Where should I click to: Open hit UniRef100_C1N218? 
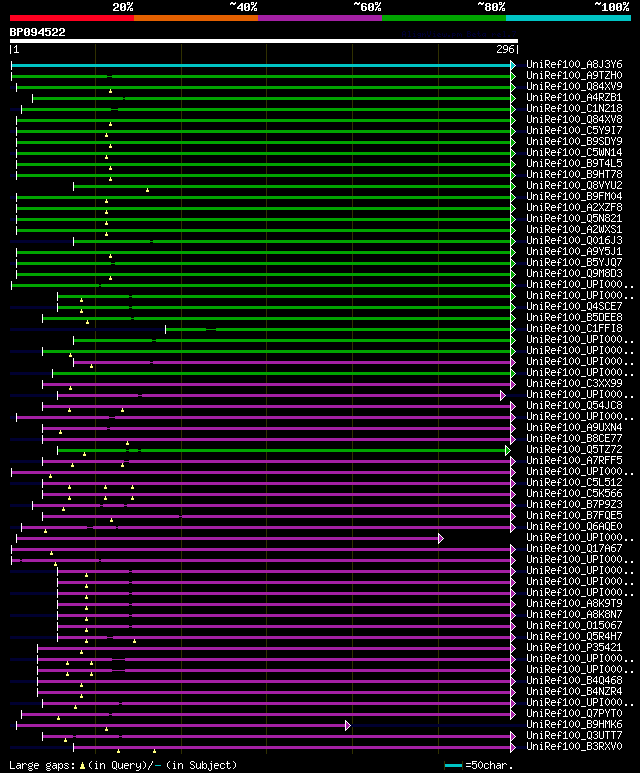click(574, 108)
